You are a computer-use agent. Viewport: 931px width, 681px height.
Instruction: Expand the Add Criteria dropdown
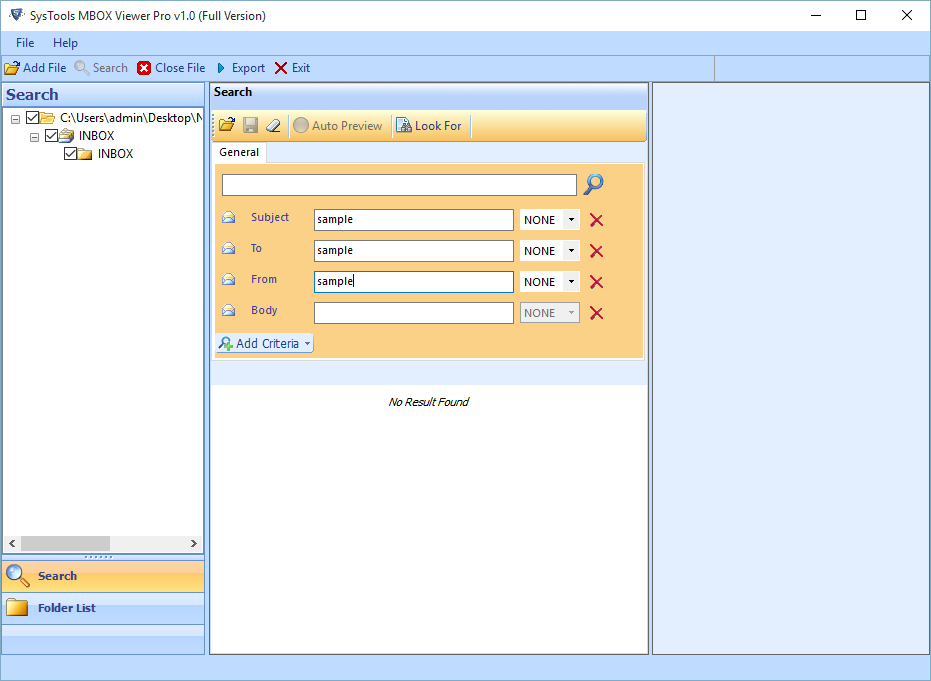point(264,343)
